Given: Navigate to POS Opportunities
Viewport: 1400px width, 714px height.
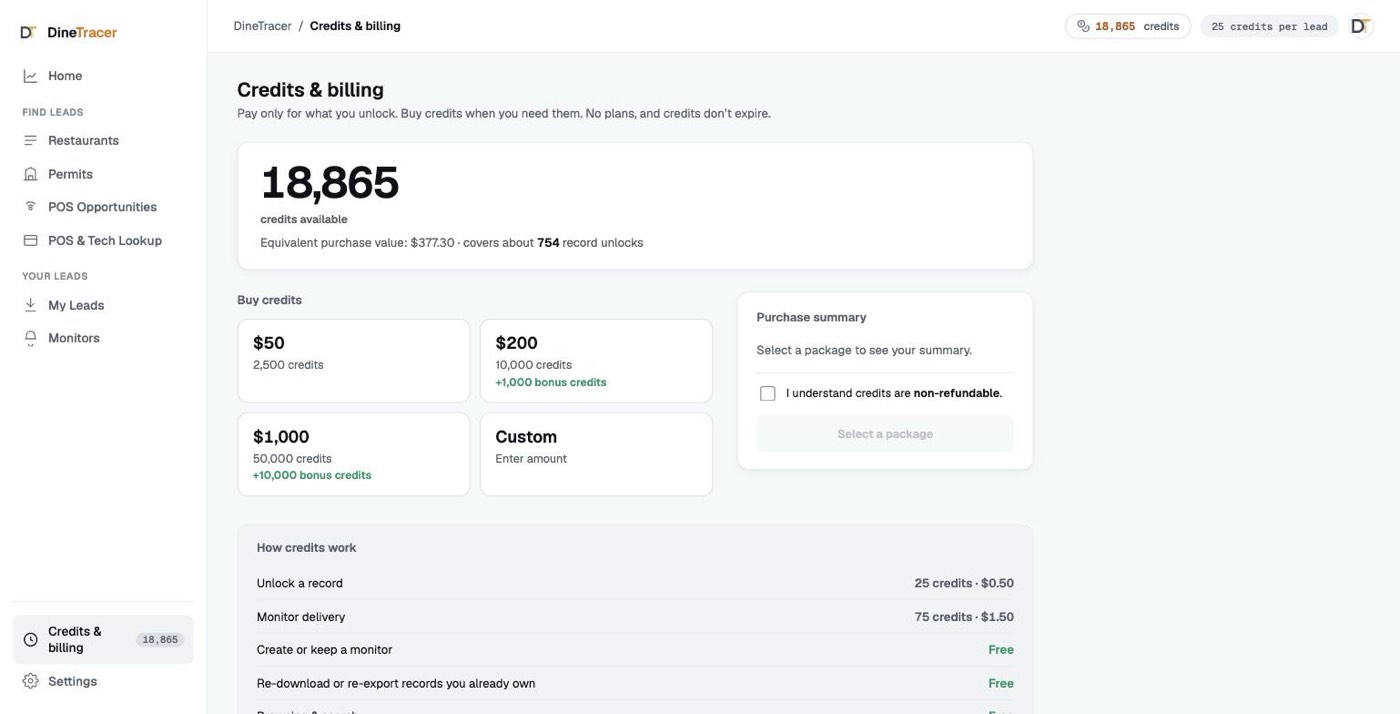Looking at the screenshot, I should 103,207.
